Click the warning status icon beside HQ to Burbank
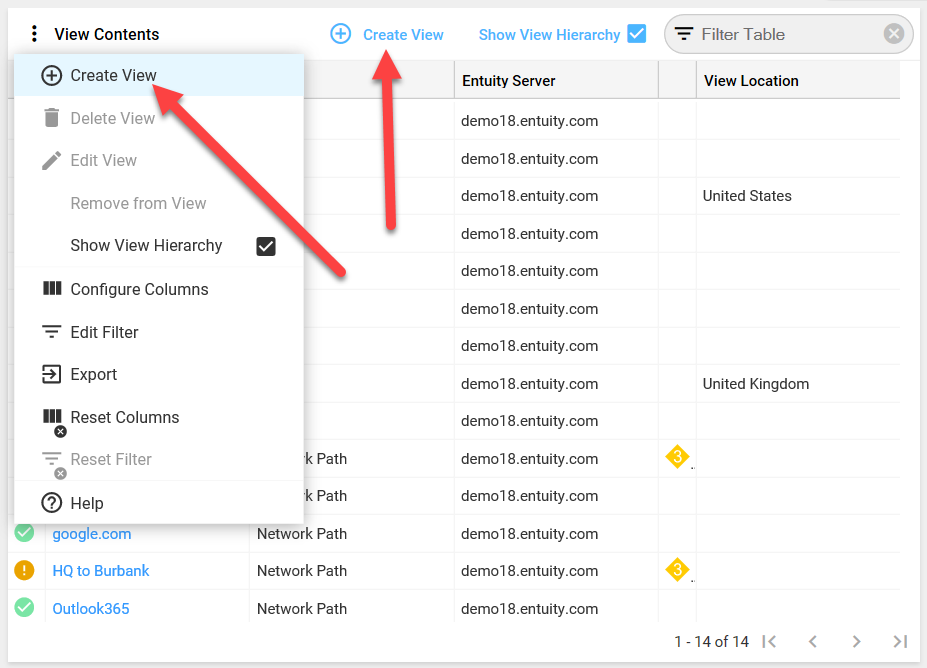 point(25,570)
